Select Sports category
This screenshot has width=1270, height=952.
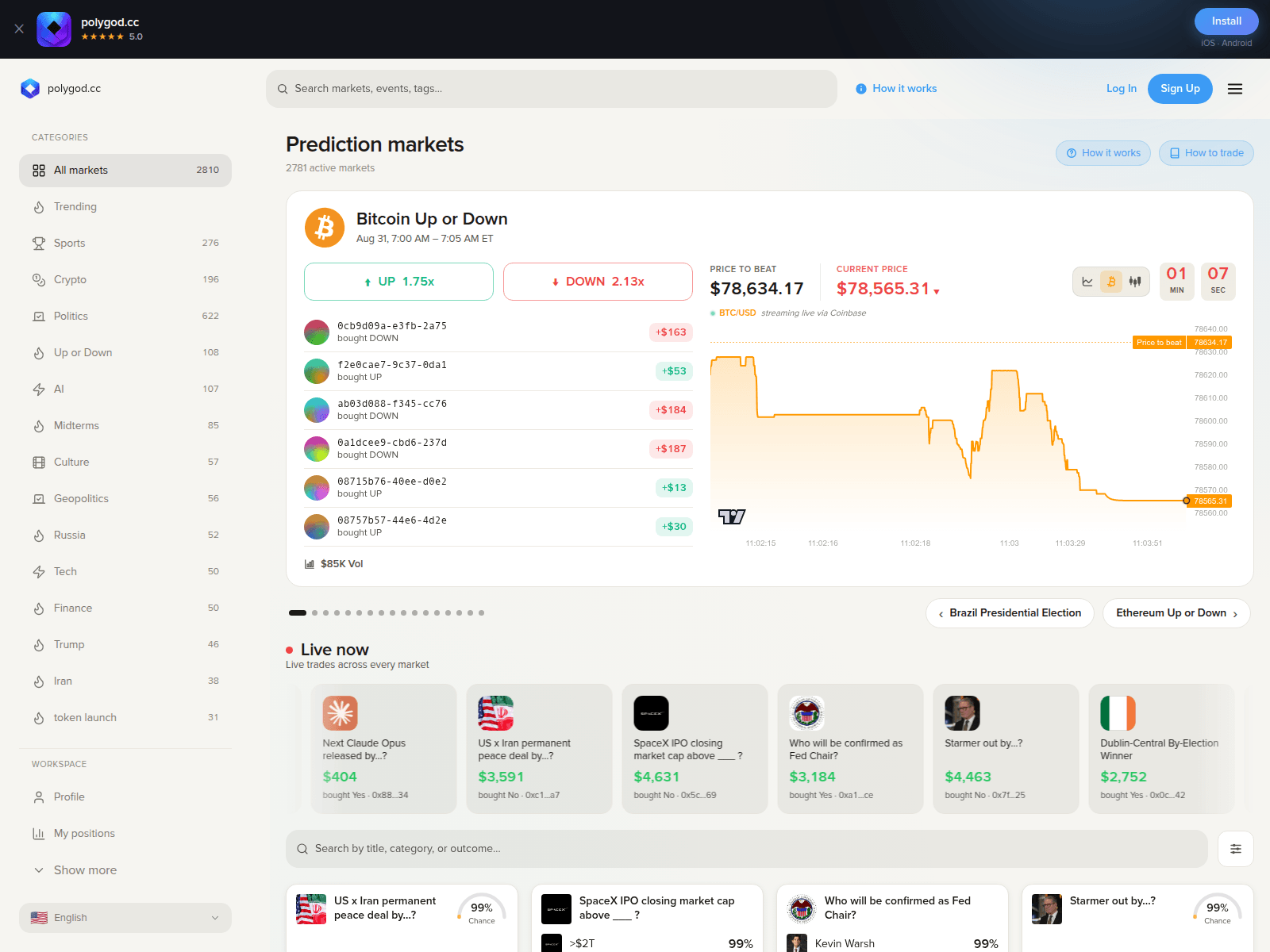[x=125, y=244]
